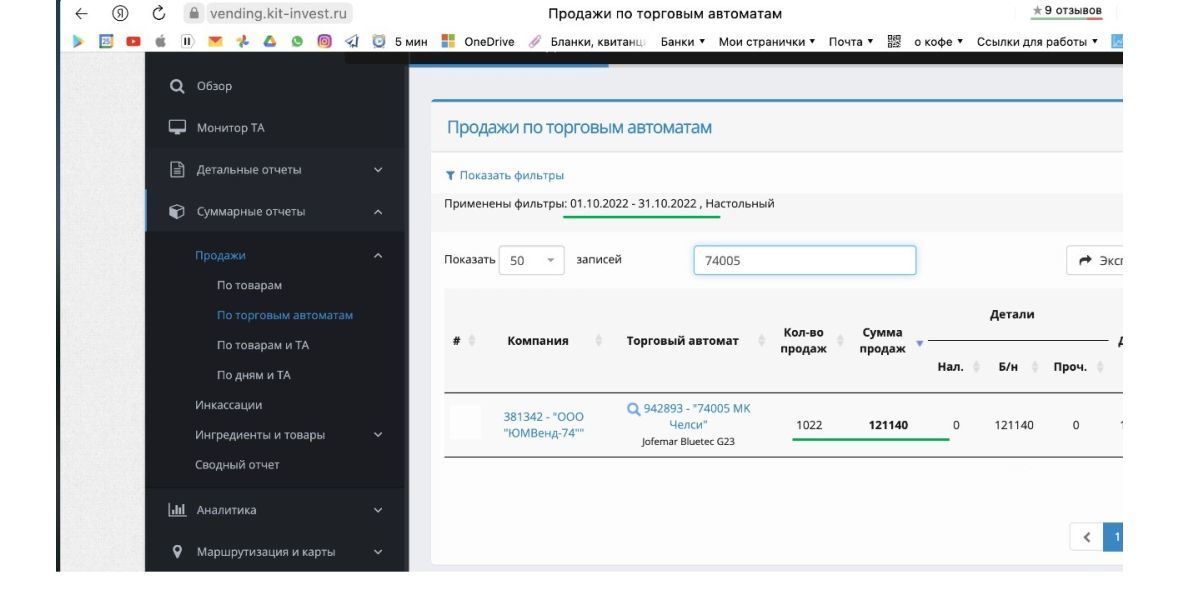Open the OneDrive bookmark
1179x600 pixels.
pos(478,41)
